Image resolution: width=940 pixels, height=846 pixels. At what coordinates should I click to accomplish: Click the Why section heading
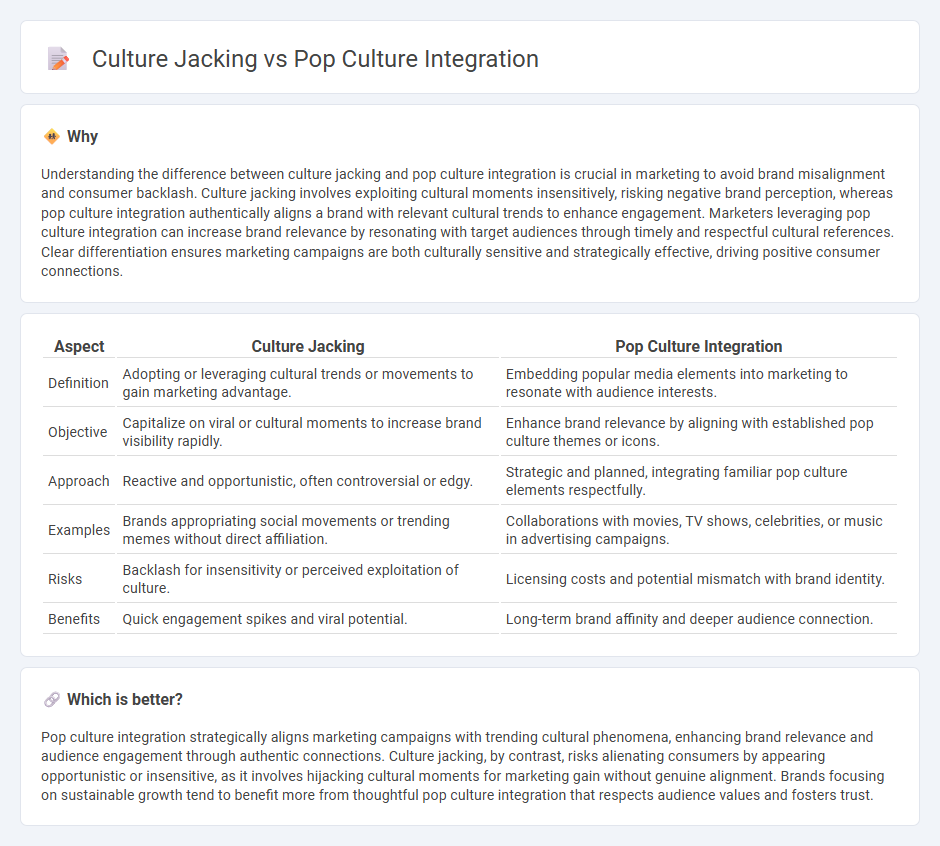82,137
